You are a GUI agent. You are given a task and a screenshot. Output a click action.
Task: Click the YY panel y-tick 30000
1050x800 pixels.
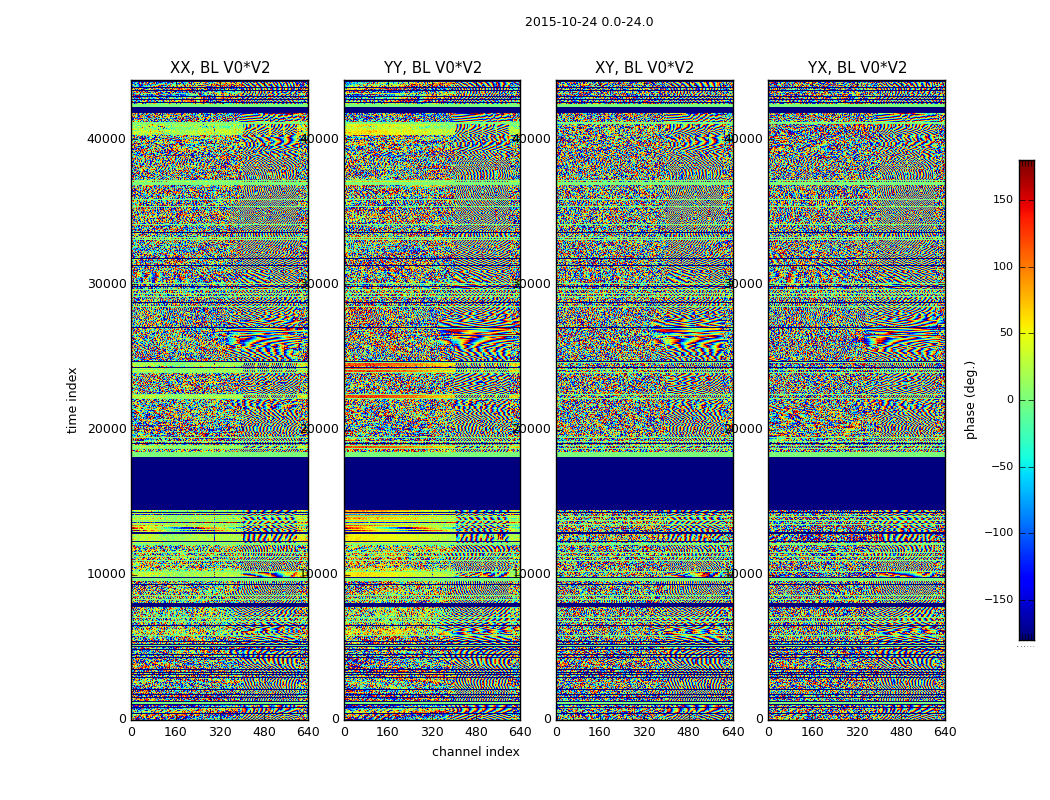point(319,284)
